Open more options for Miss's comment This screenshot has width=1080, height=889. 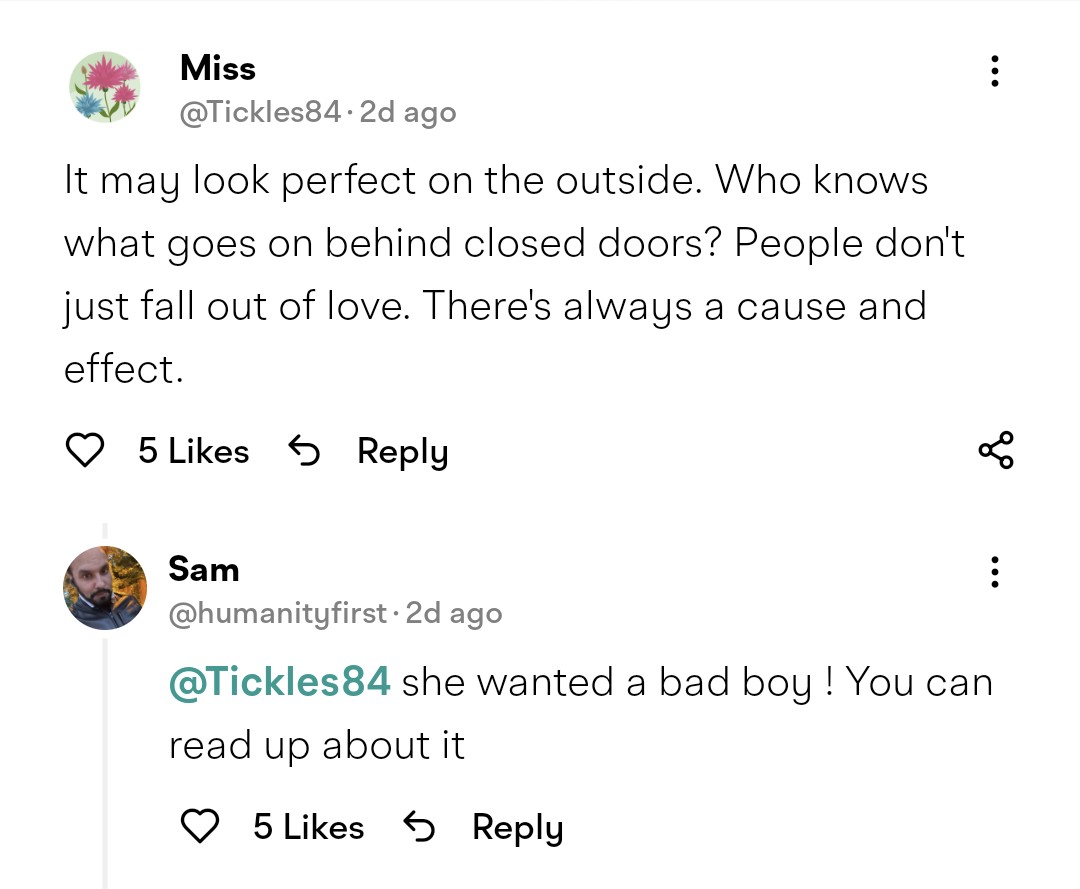tap(993, 71)
